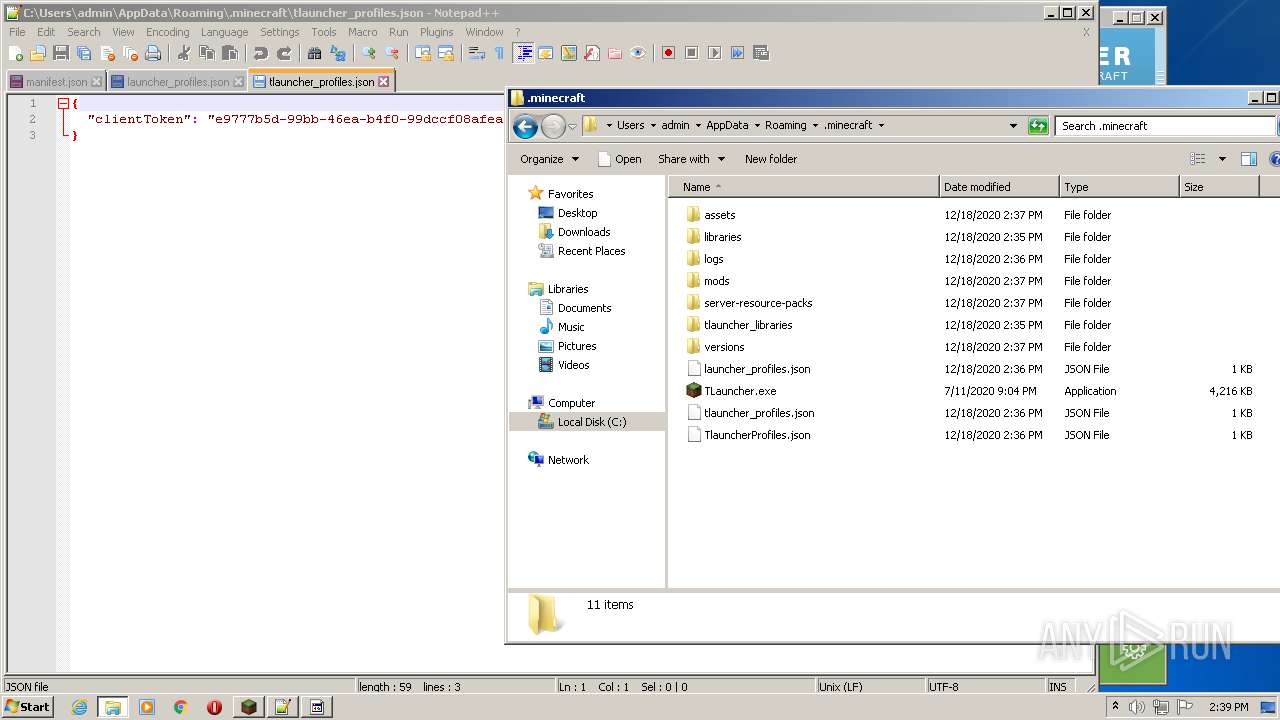
Task: Click the New folder button
Action: click(771, 159)
